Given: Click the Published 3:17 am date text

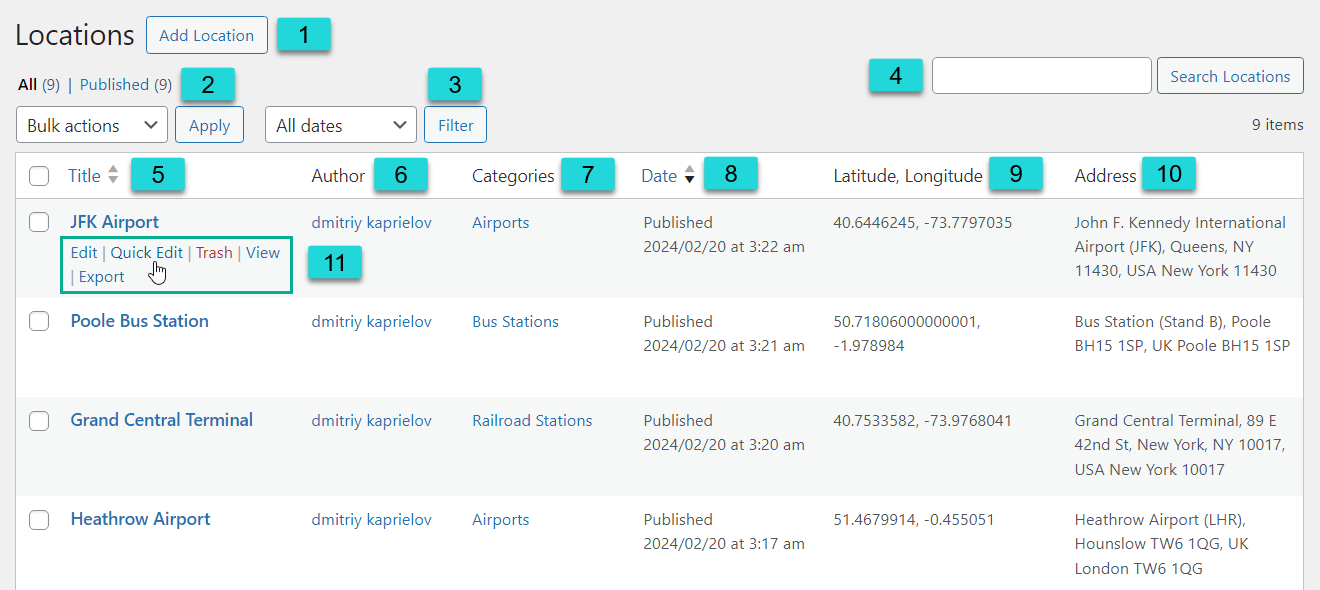Looking at the screenshot, I should (724, 531).
